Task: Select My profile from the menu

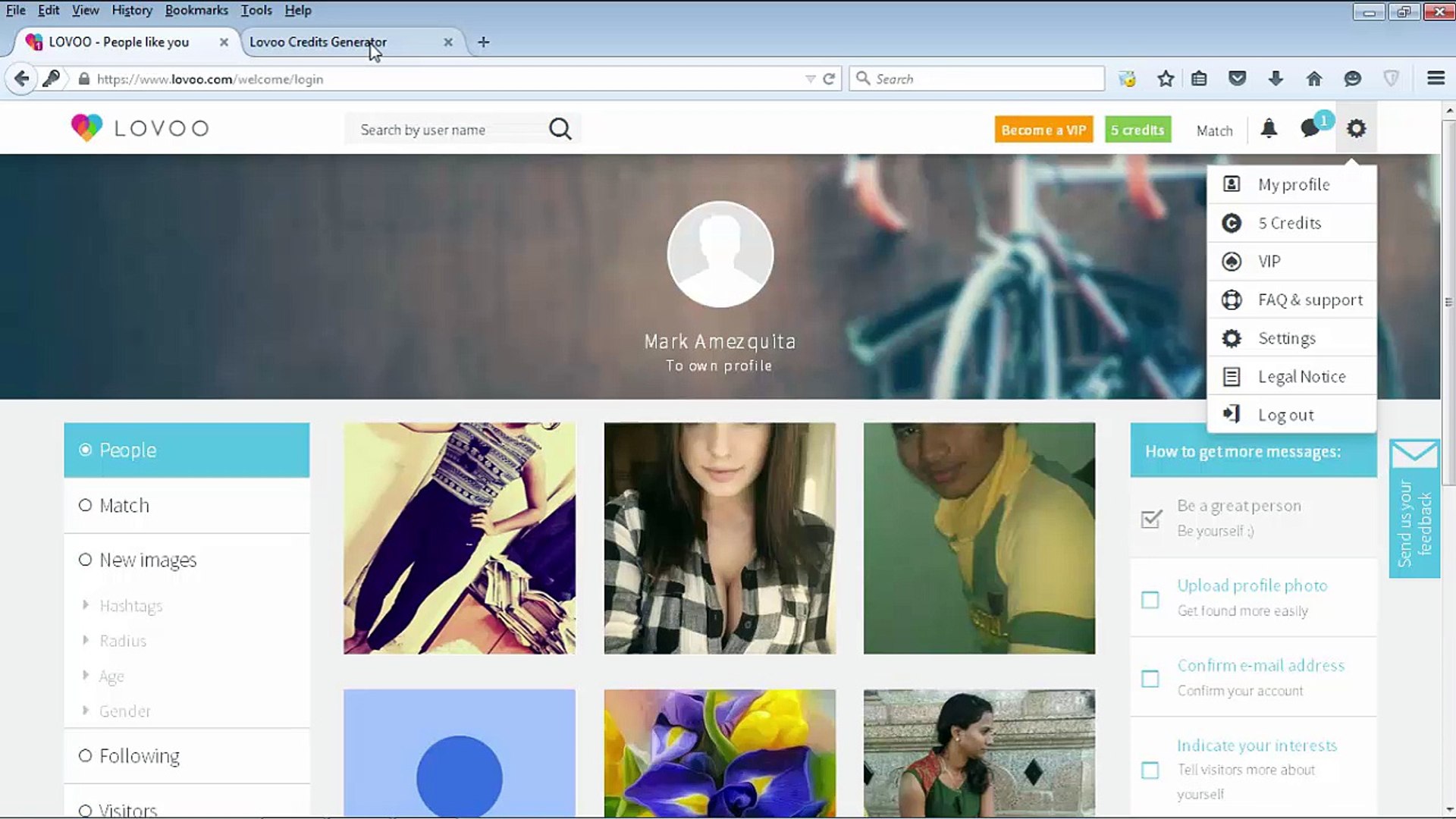Action: coord(1291,184)
